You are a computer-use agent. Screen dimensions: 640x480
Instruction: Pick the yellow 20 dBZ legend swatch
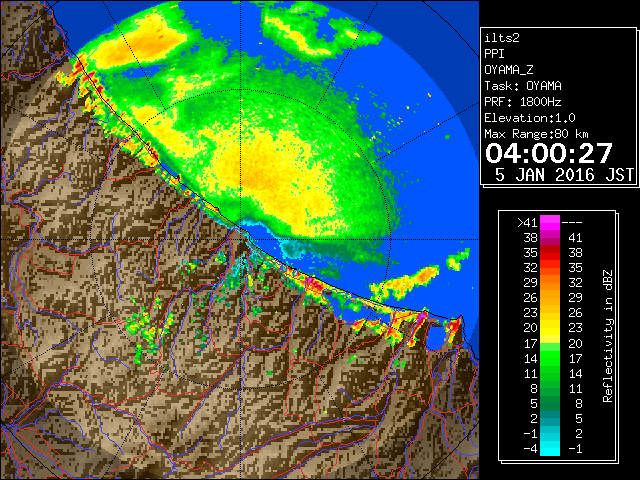(x=550, y=328)
